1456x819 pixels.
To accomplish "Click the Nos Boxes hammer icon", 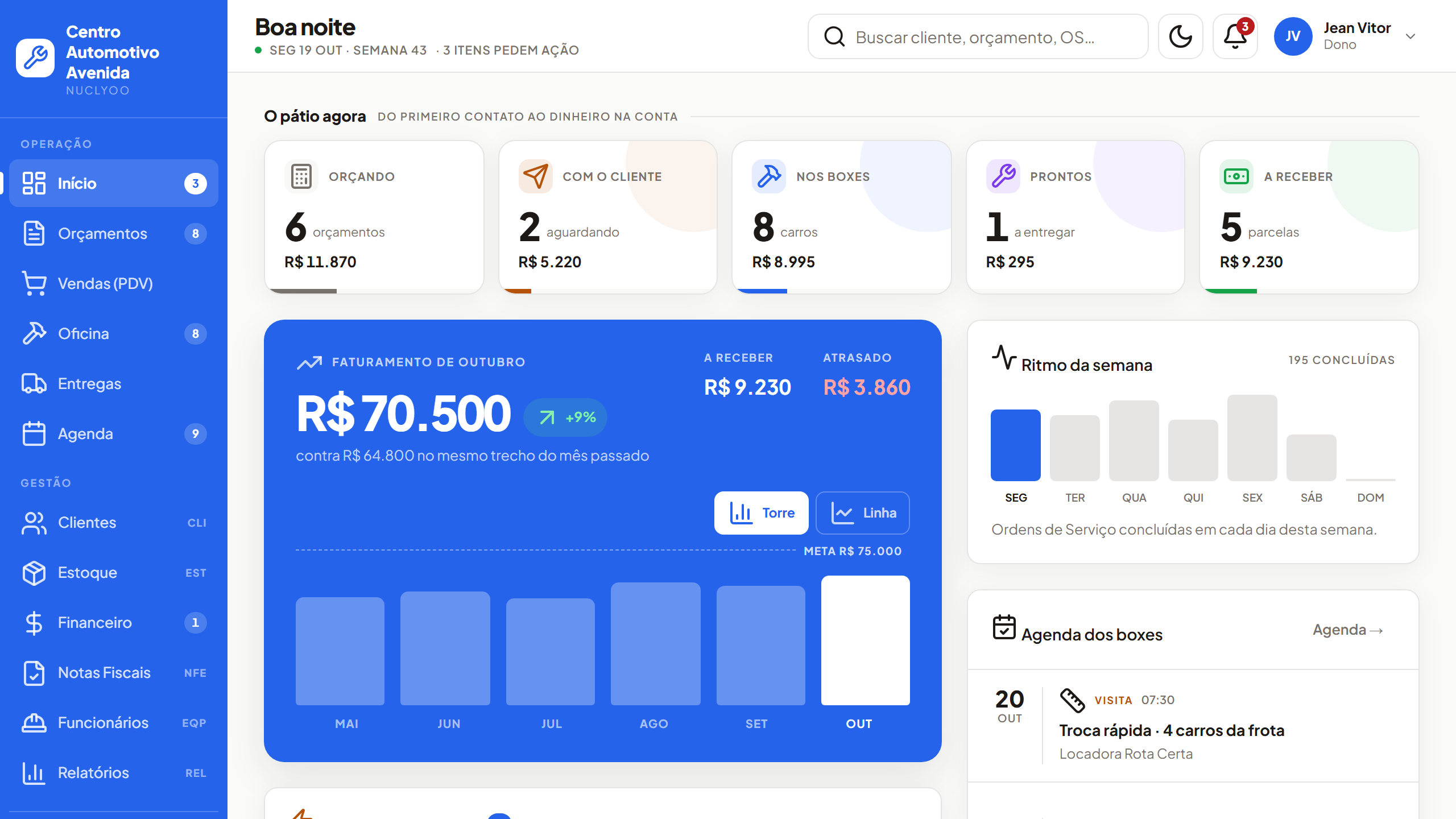I will (x=769, y=176).
